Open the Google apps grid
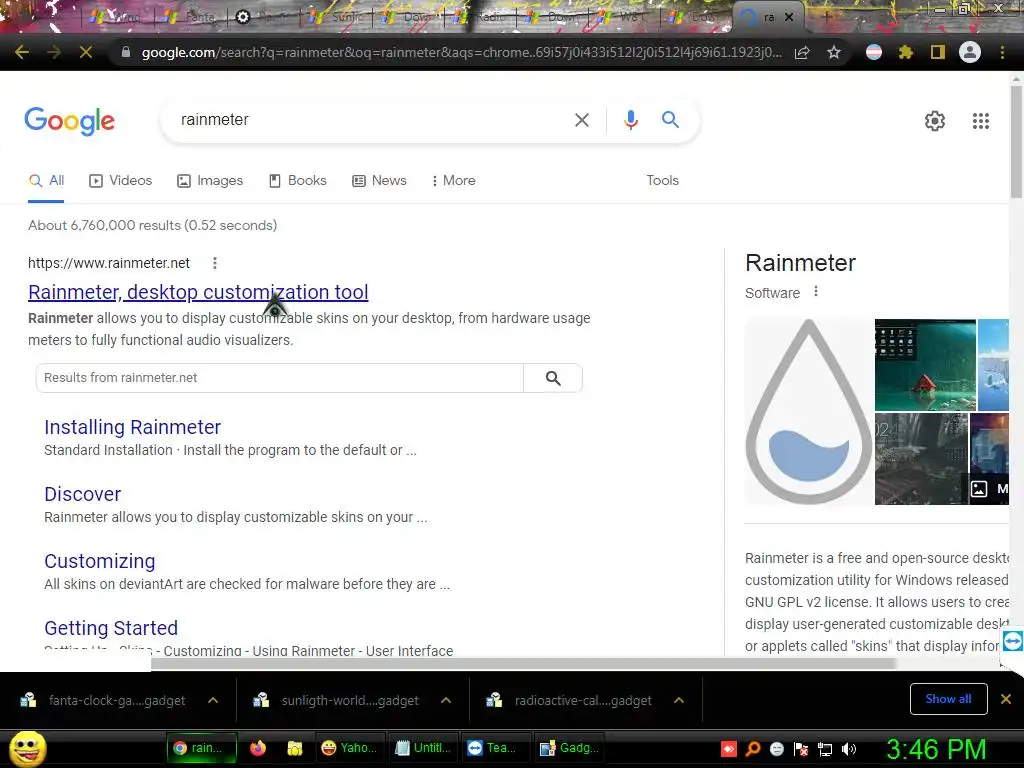Image resolution: width=1024 pixels, height=768 pixels. coord(980,121)
